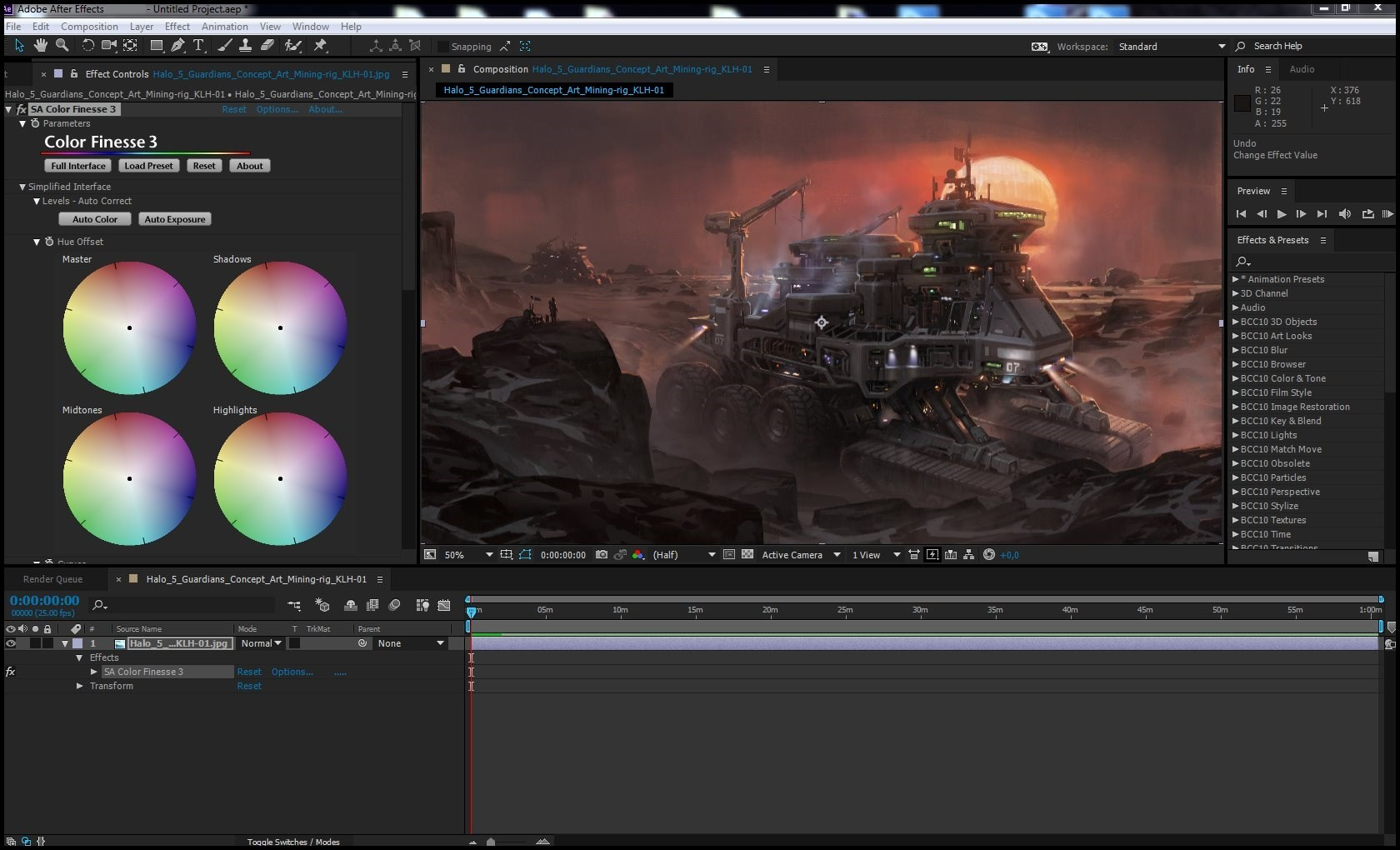Viewport: 1400px width, 850px height.
Task: Open the Full Interface of Color Finesse 3
Action: tap(77, 165)
